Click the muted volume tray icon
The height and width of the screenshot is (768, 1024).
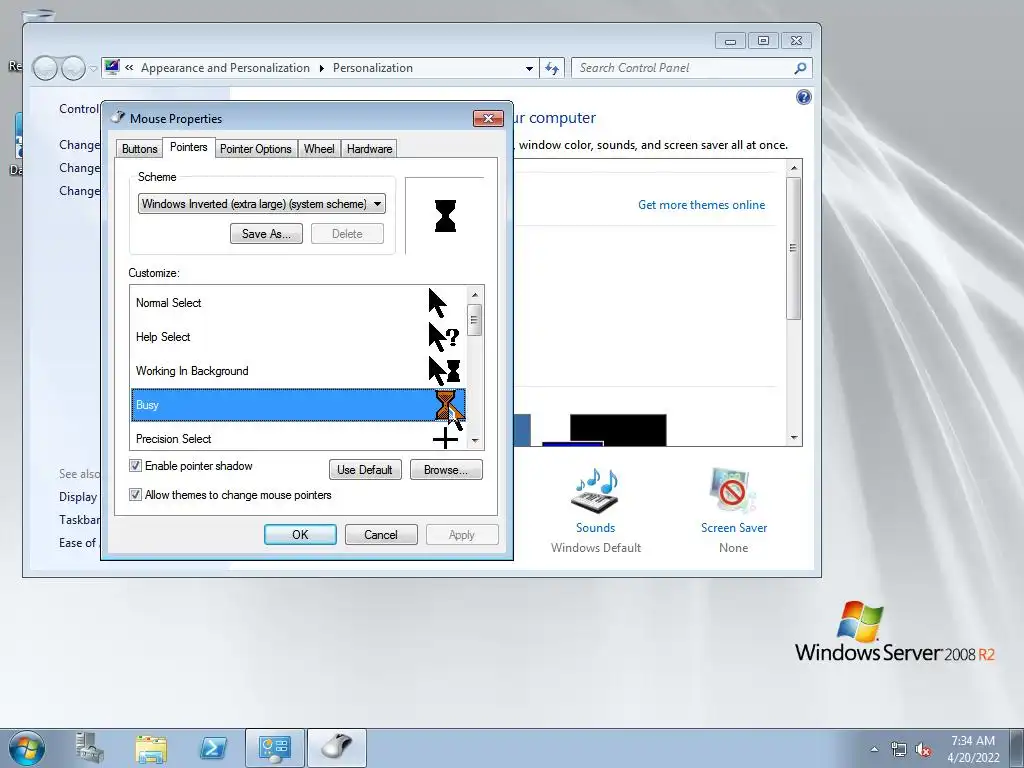pyautogui.click(x=923, y=749)
